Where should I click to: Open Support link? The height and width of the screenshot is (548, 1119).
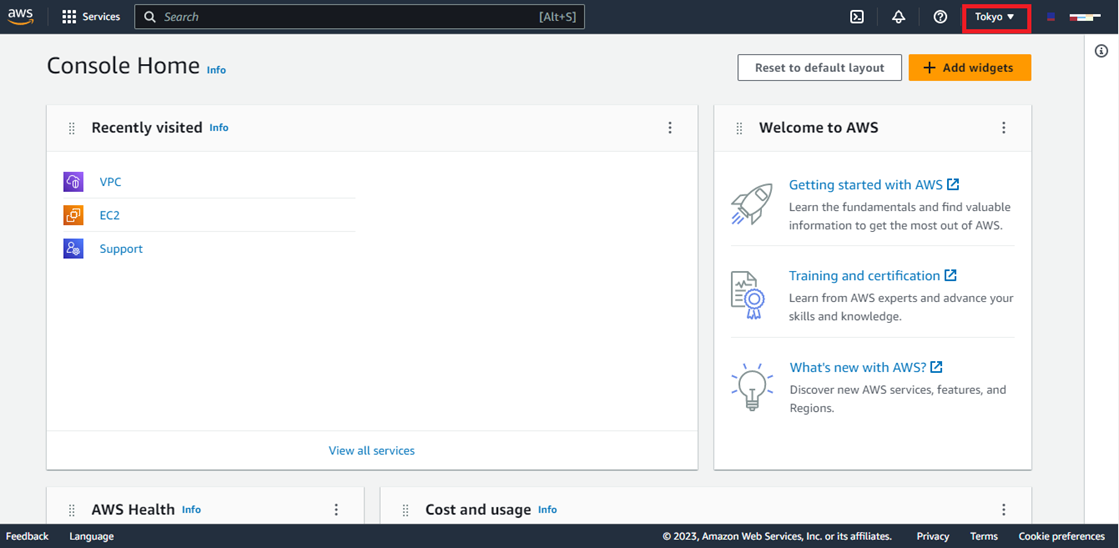[x=121, y=249]
